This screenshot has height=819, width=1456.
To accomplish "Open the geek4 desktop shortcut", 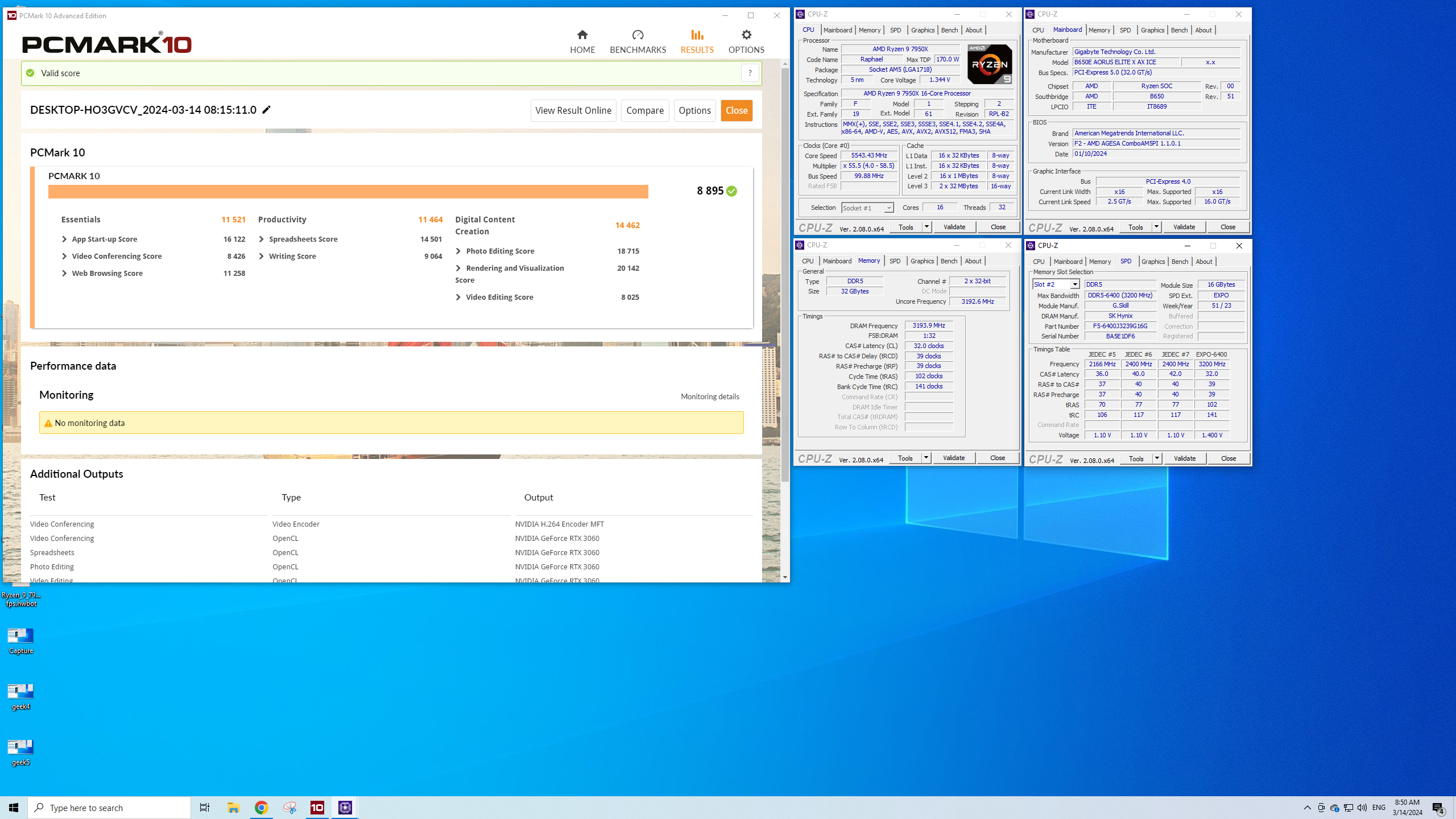I will coord(21,697).
